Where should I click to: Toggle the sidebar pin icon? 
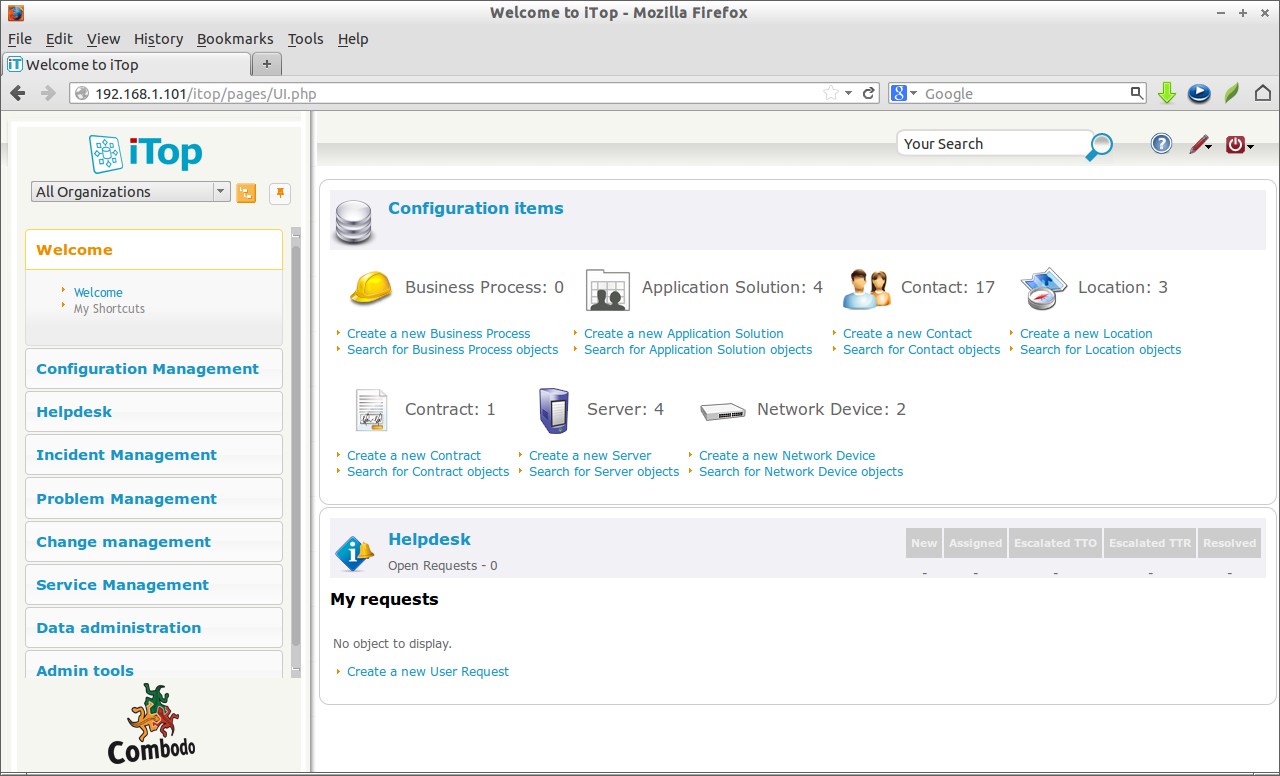(x=280, y=193)
